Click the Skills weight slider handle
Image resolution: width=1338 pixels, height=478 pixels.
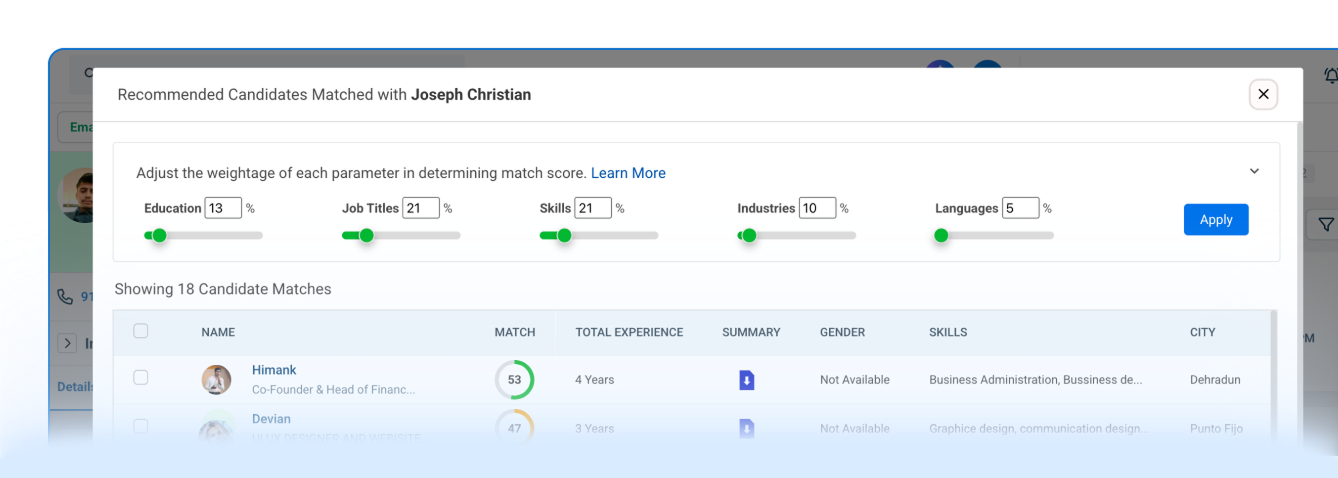[564, 236]
